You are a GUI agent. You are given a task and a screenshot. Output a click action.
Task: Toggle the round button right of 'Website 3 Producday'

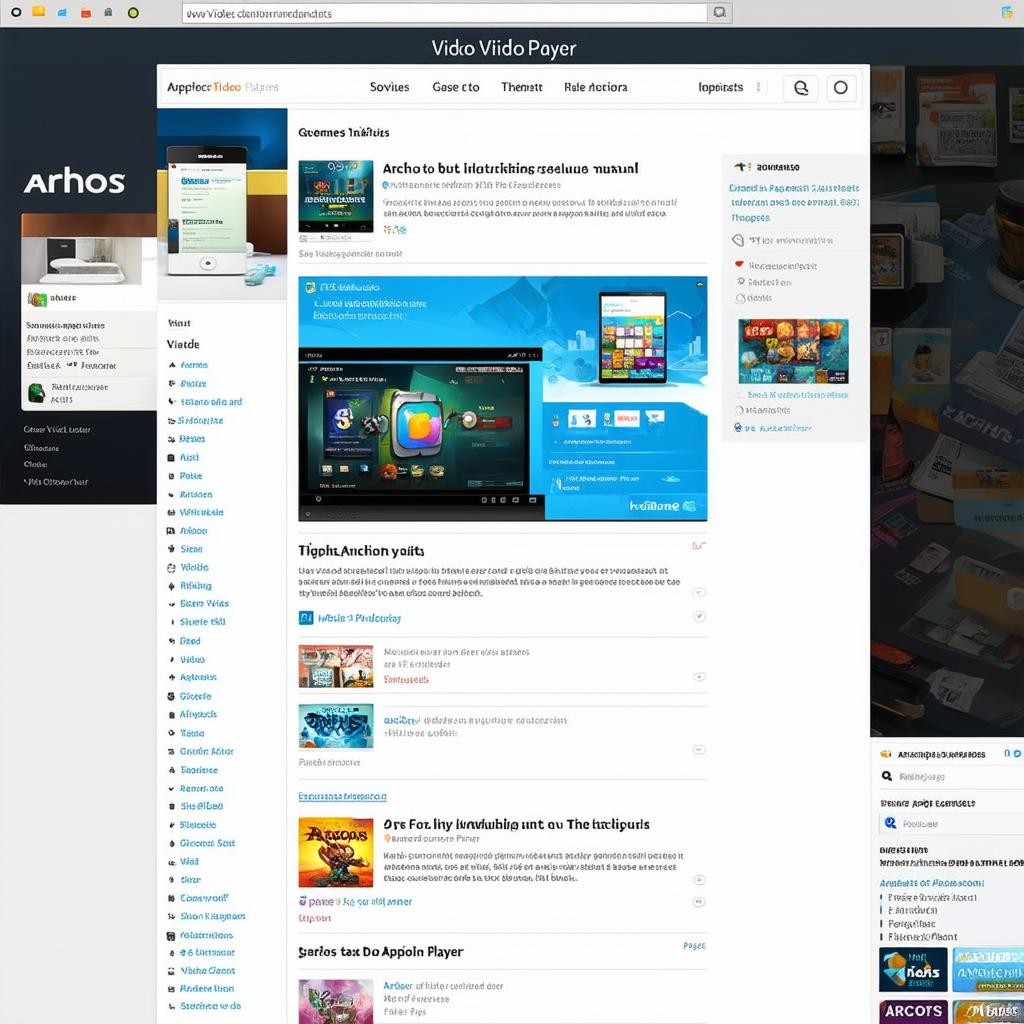(699, 618)
